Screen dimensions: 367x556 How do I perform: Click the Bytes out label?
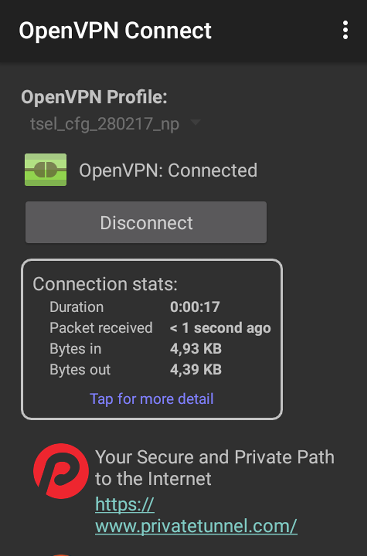click(80, 370)
